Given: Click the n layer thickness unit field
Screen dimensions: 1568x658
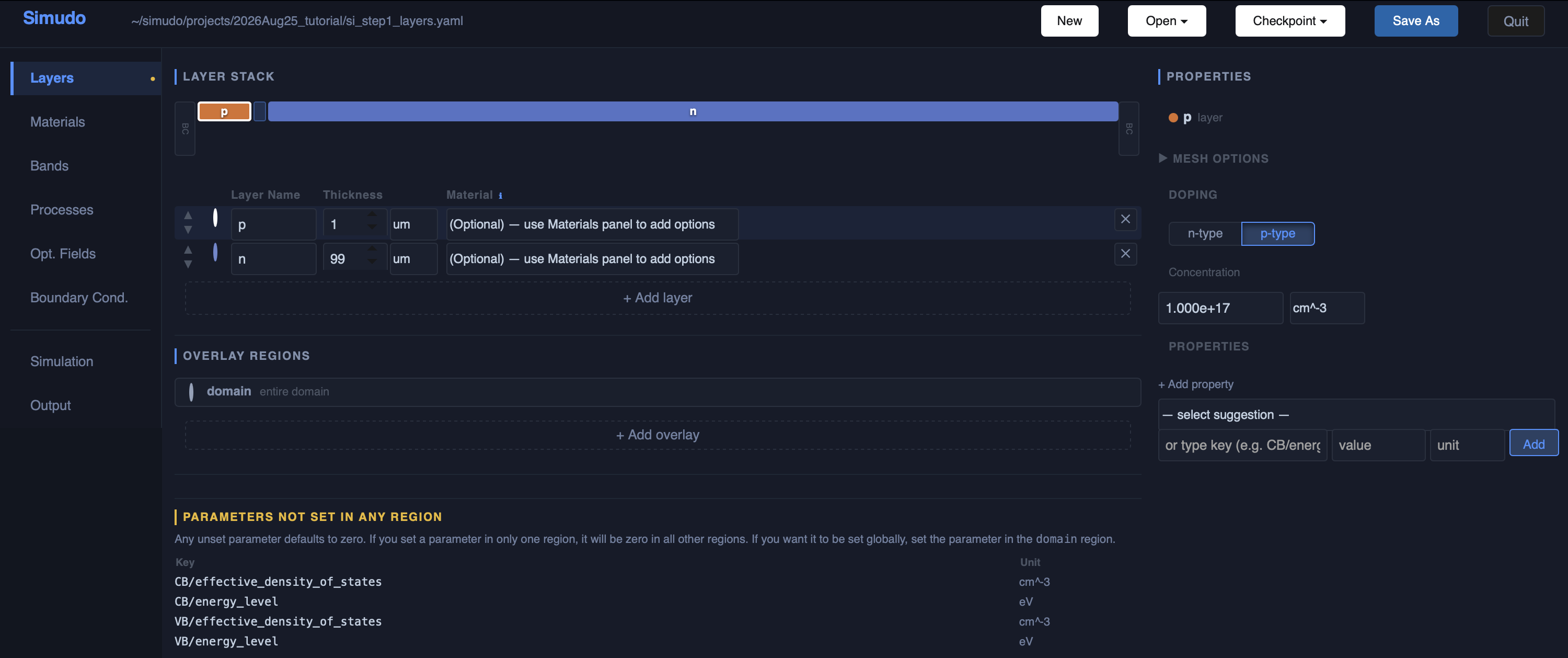Looking at the screenshot, I should tap(413, 259).
